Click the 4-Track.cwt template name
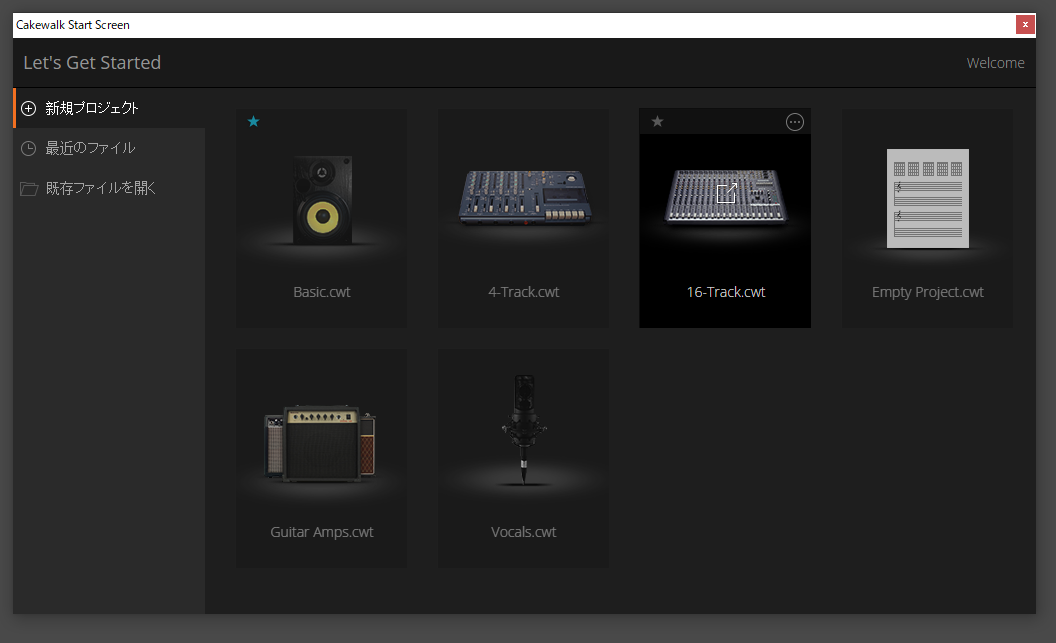The width and height of the screenshot is (1056, 643). pyautogui.click(x=524, y=292)
